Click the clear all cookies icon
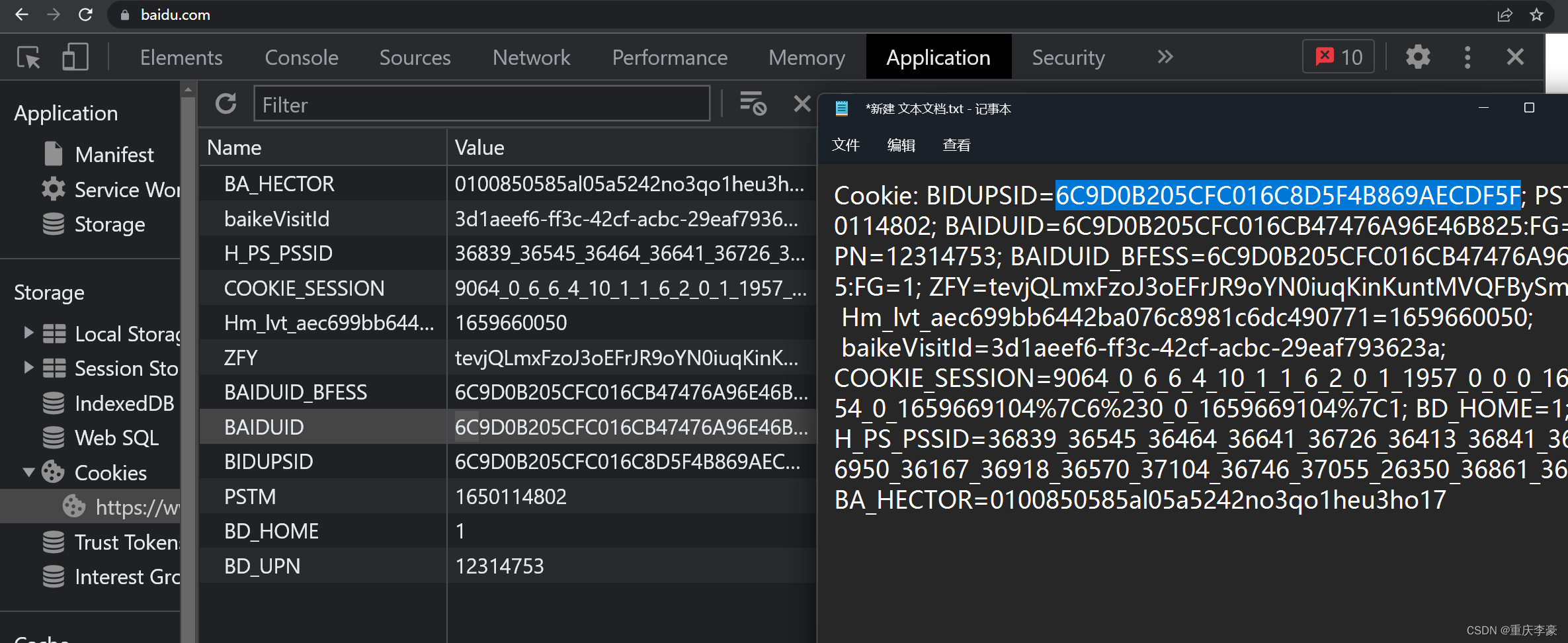Screen dimensions: 1568x643 coord(753,103)
